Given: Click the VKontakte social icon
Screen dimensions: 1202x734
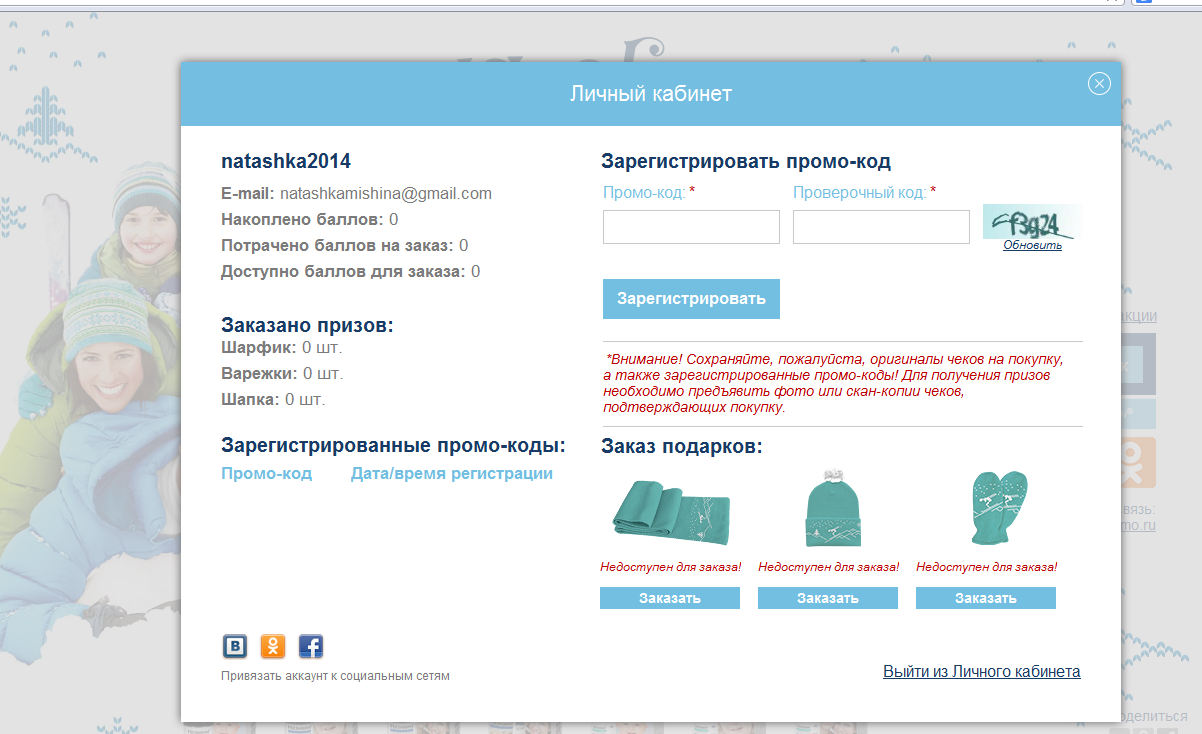Looking at the screenshot, I should click(235, 647).
